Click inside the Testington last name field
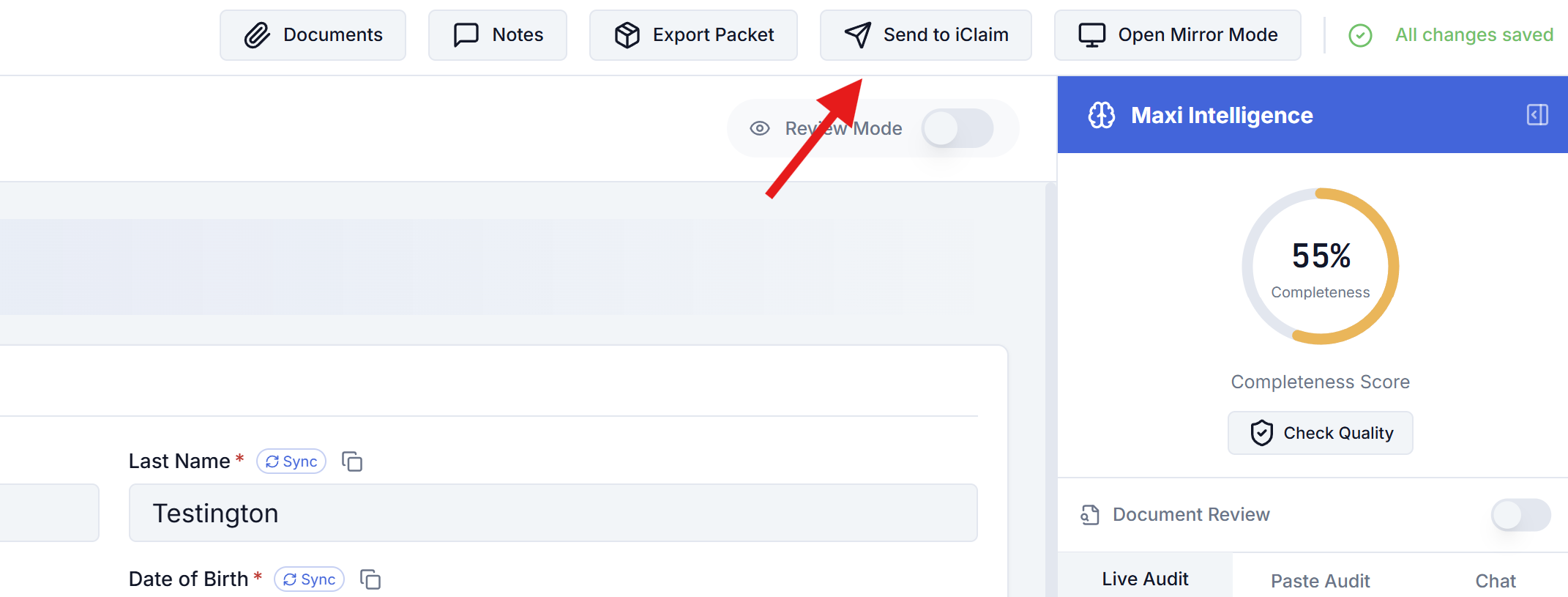The height and width of the screenshot is (597, 1568). [553, 513]
